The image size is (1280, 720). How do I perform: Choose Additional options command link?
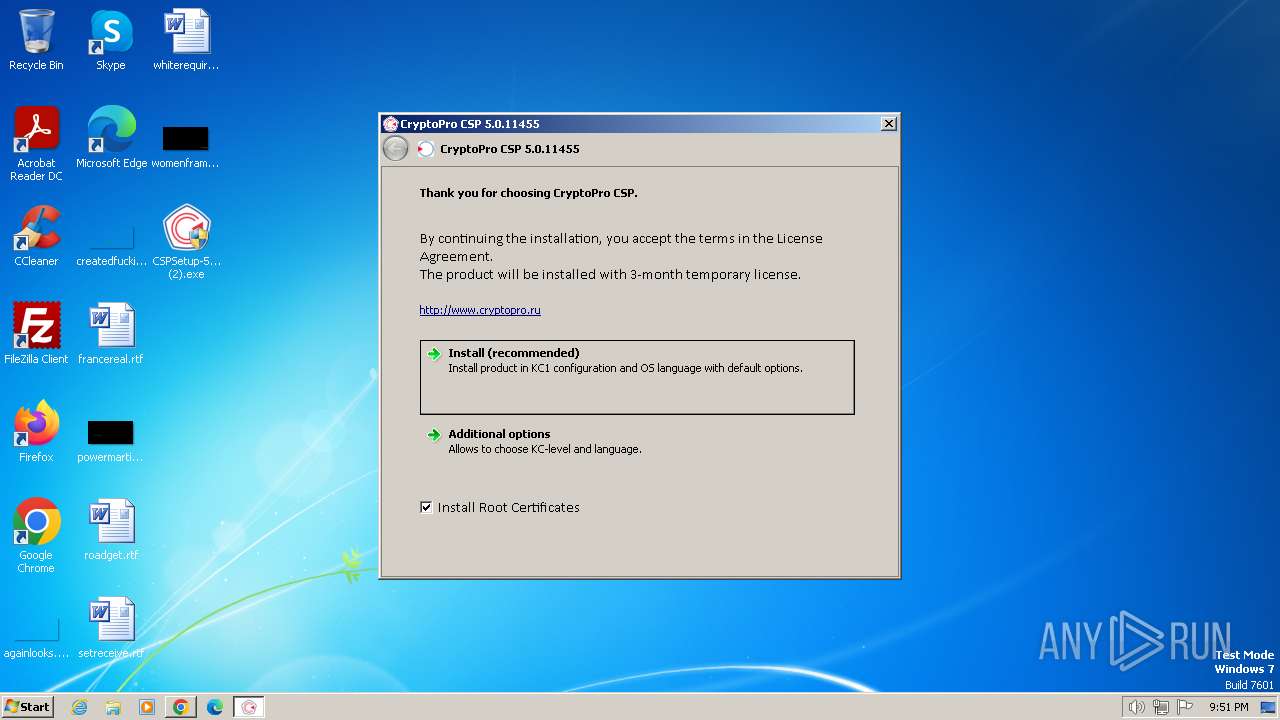pos(637,441)
